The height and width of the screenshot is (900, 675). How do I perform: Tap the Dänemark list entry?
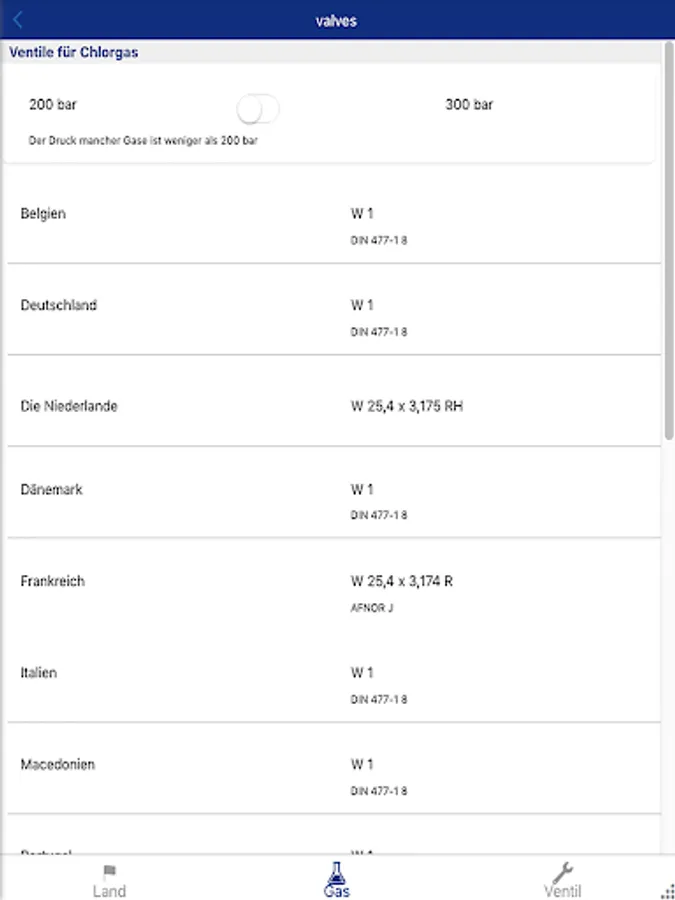point(52,489)
